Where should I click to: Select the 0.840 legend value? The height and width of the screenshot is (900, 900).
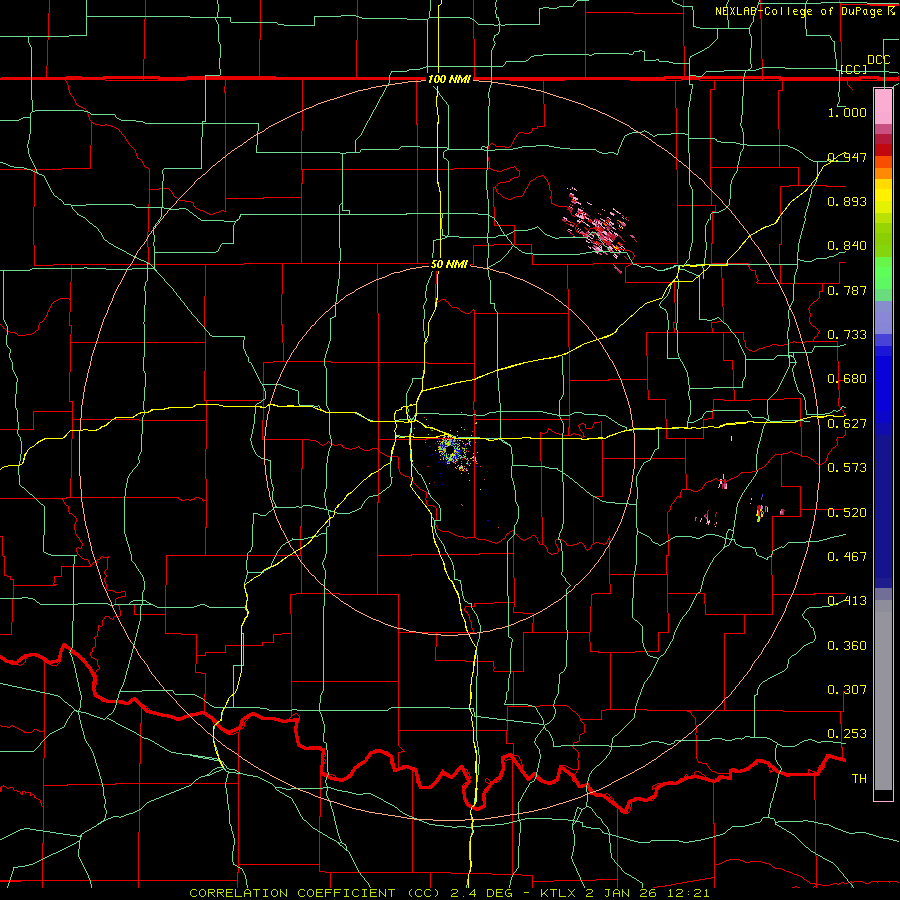(x=847, y=246)
